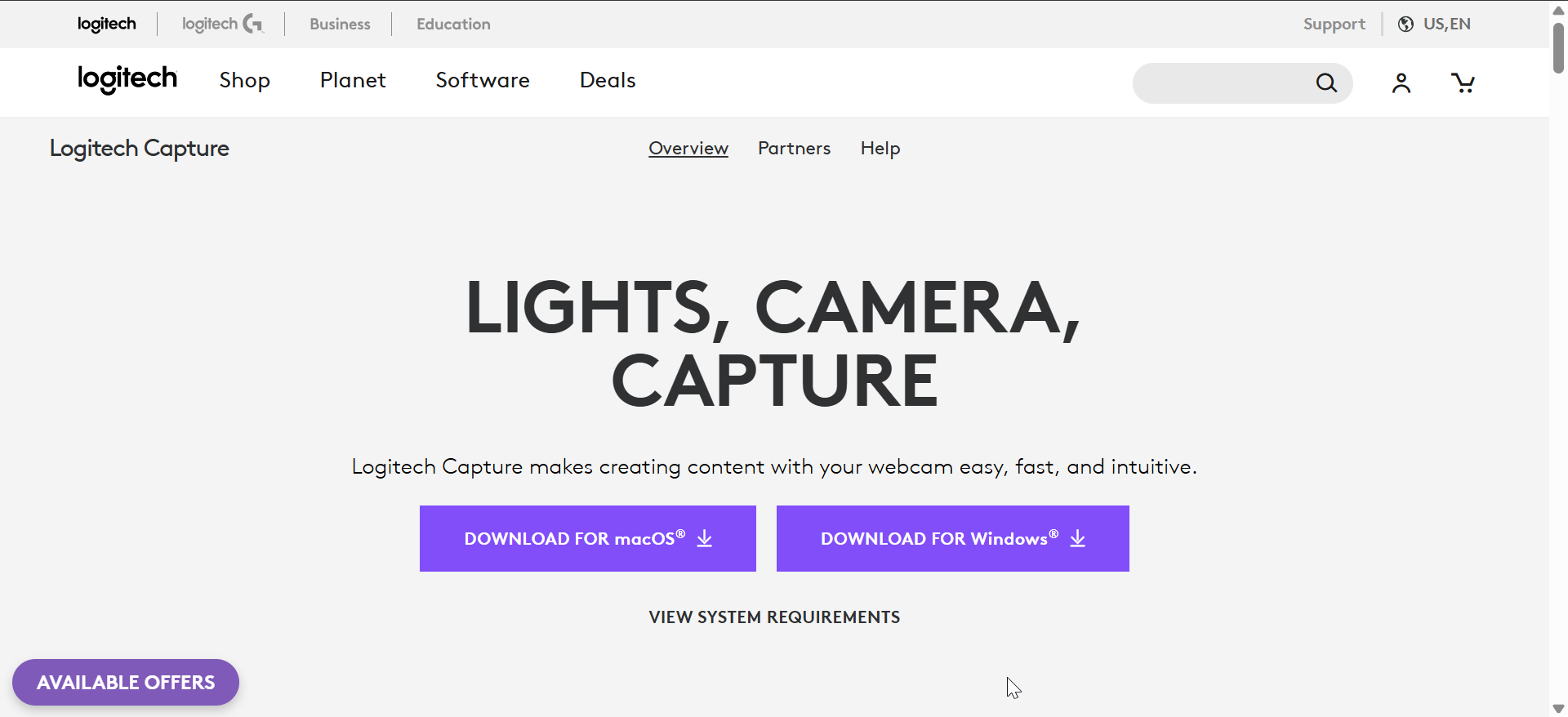
Task: Click the scrollbar down arrow
Action: tap(1558, 708)
